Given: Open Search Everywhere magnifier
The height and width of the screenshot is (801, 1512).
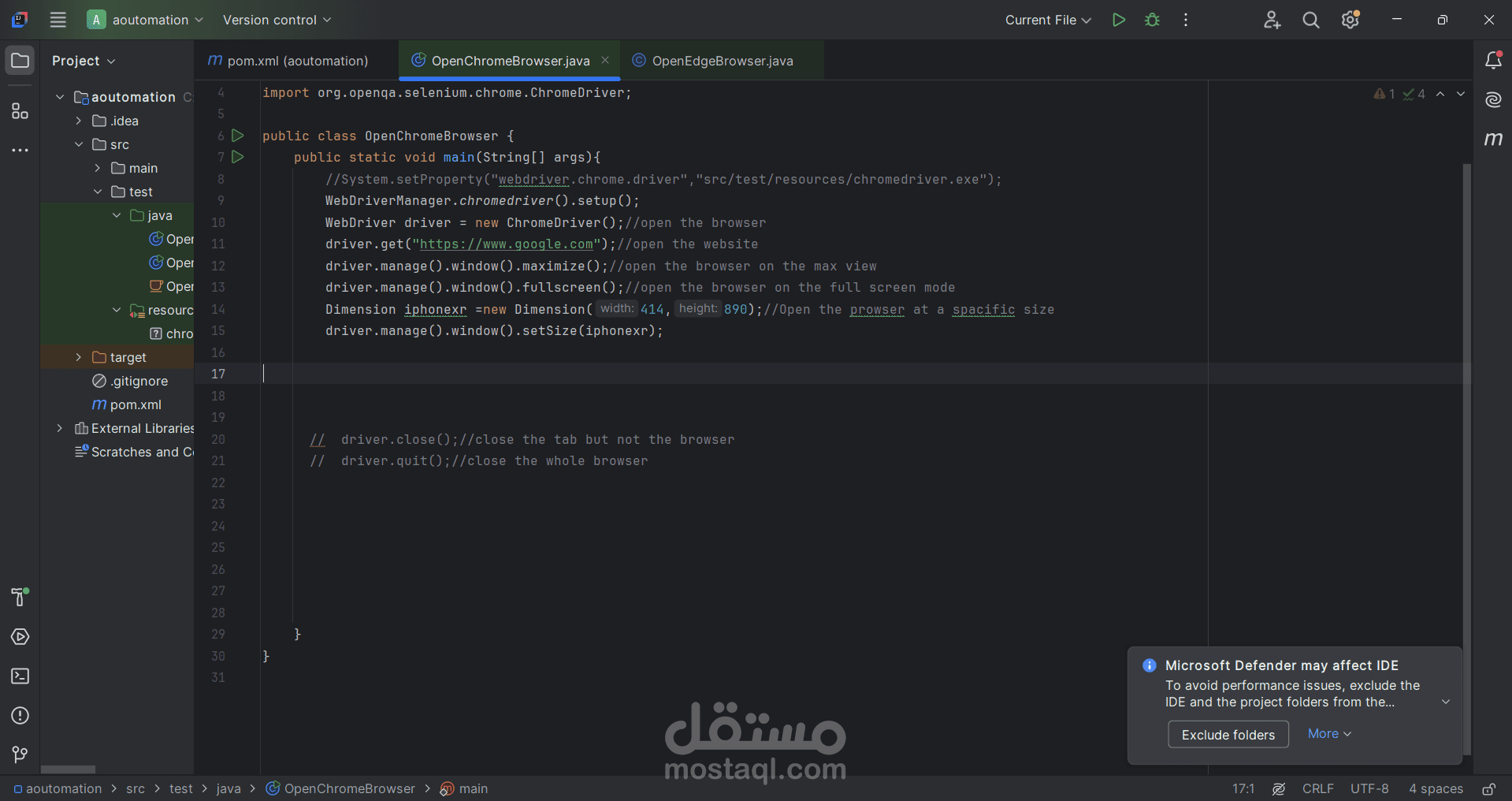Looking at the screenshot, I should point(1311,20).
